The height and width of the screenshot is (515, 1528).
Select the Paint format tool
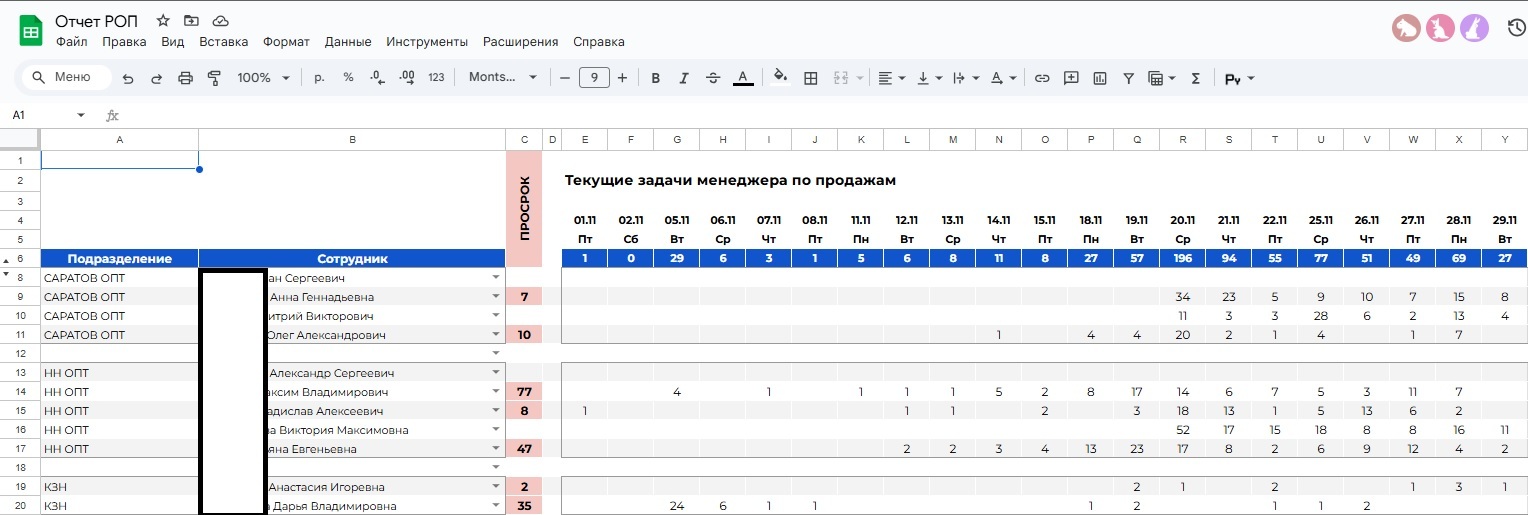click(x=213, y=78)
